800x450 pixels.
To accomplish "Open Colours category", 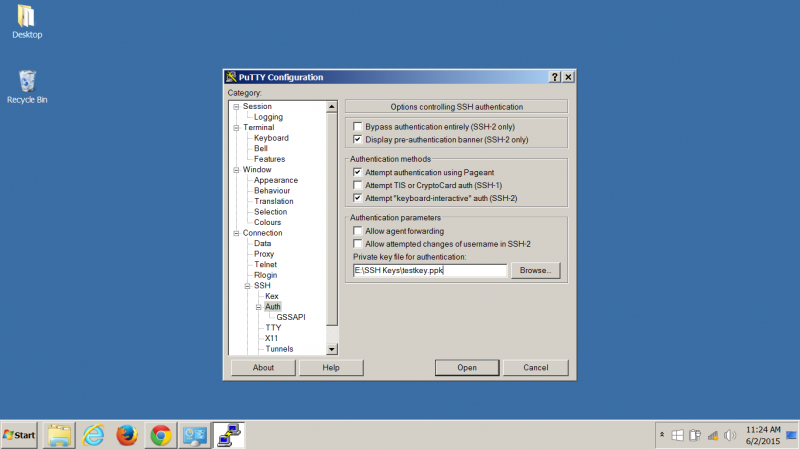I will tap(267, 222).
